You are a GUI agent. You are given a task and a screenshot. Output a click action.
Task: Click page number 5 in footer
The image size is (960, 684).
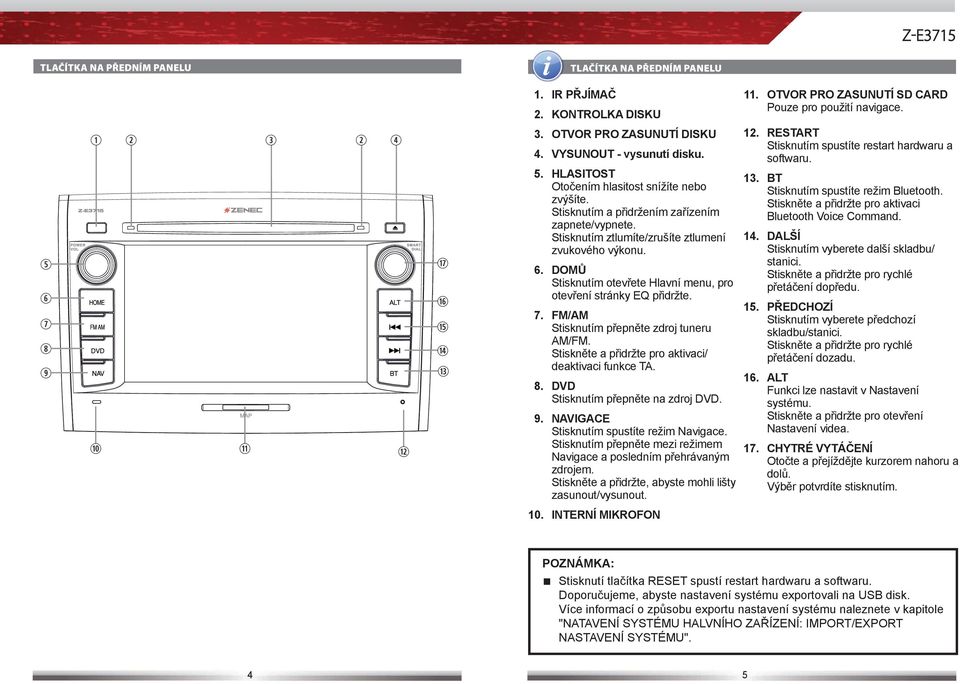pyautogui.click(x=744, y=675)
